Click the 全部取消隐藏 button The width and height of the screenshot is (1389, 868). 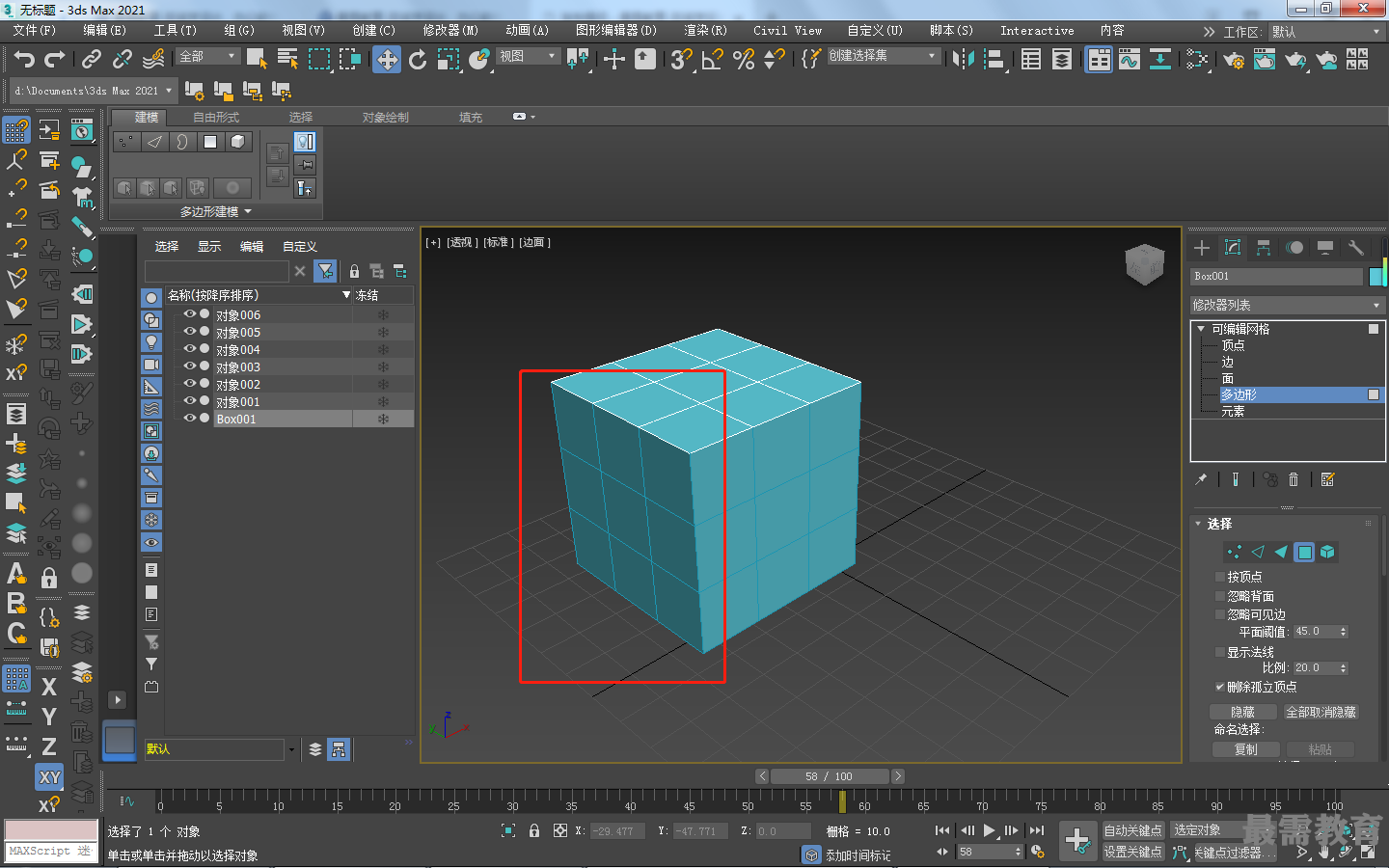[1321, 712]
